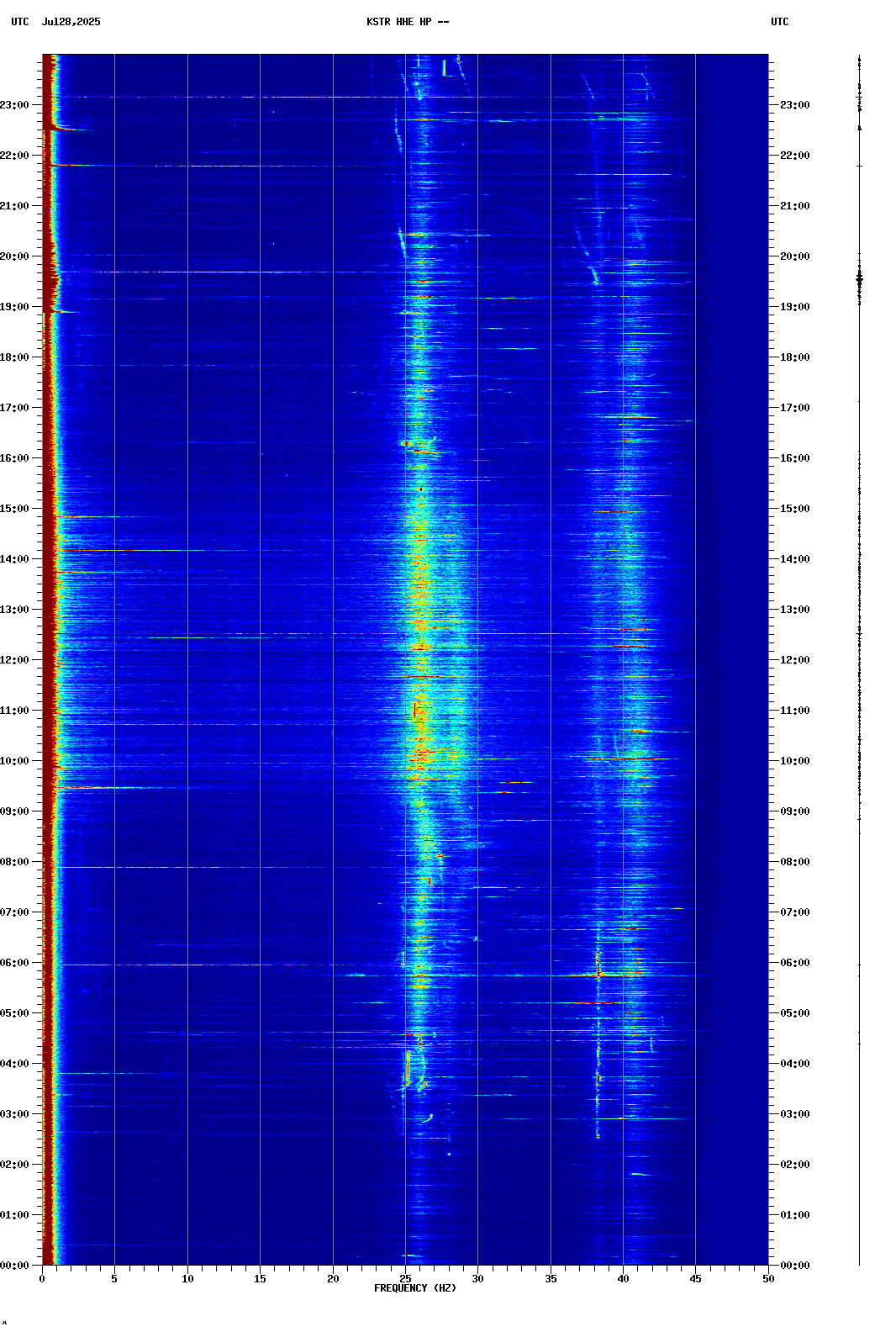Click the 12:00 label on the left time axis

tap(14, 660)
